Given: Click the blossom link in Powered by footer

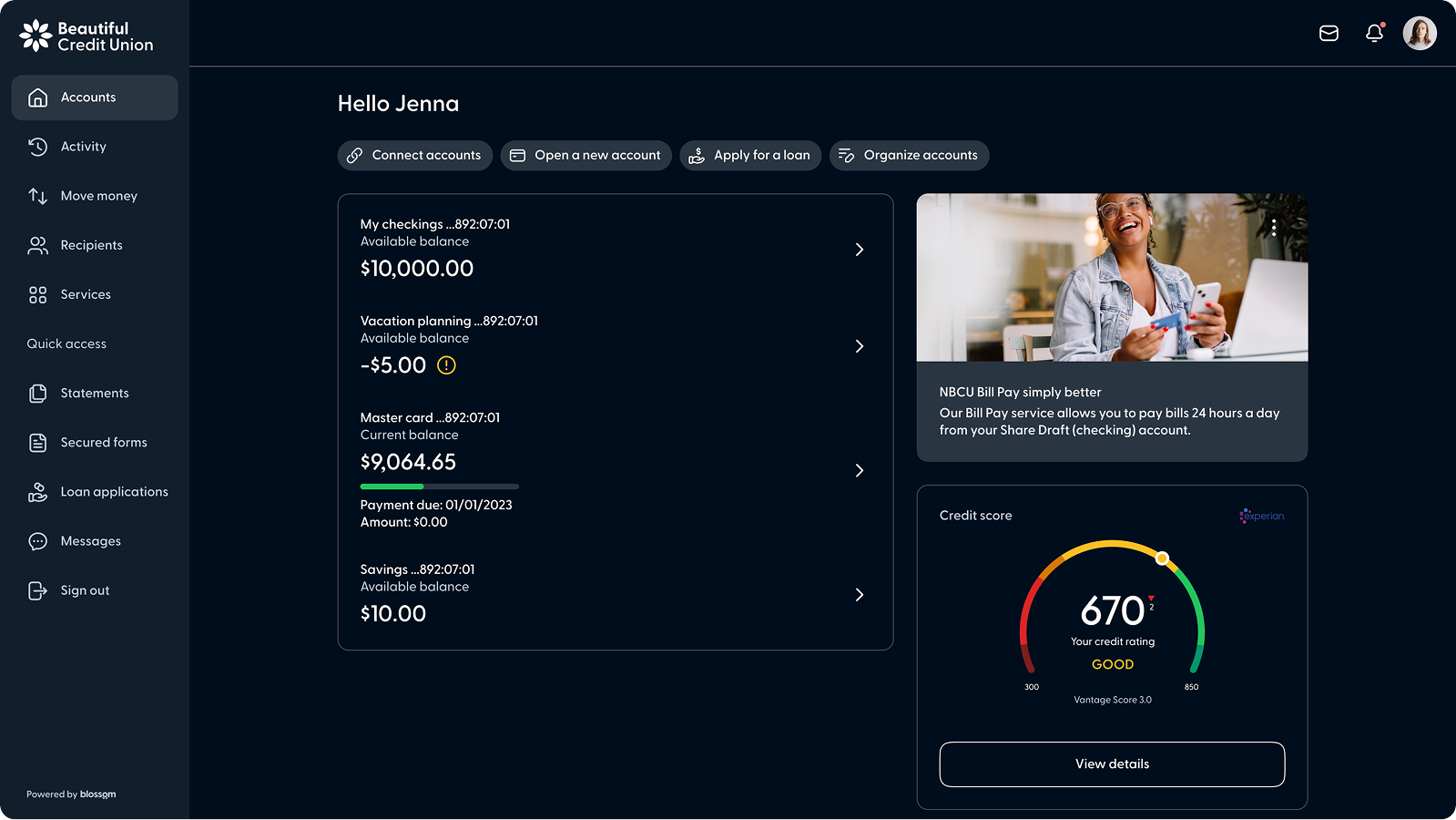Looking at the screenshot, I should 97,794.
